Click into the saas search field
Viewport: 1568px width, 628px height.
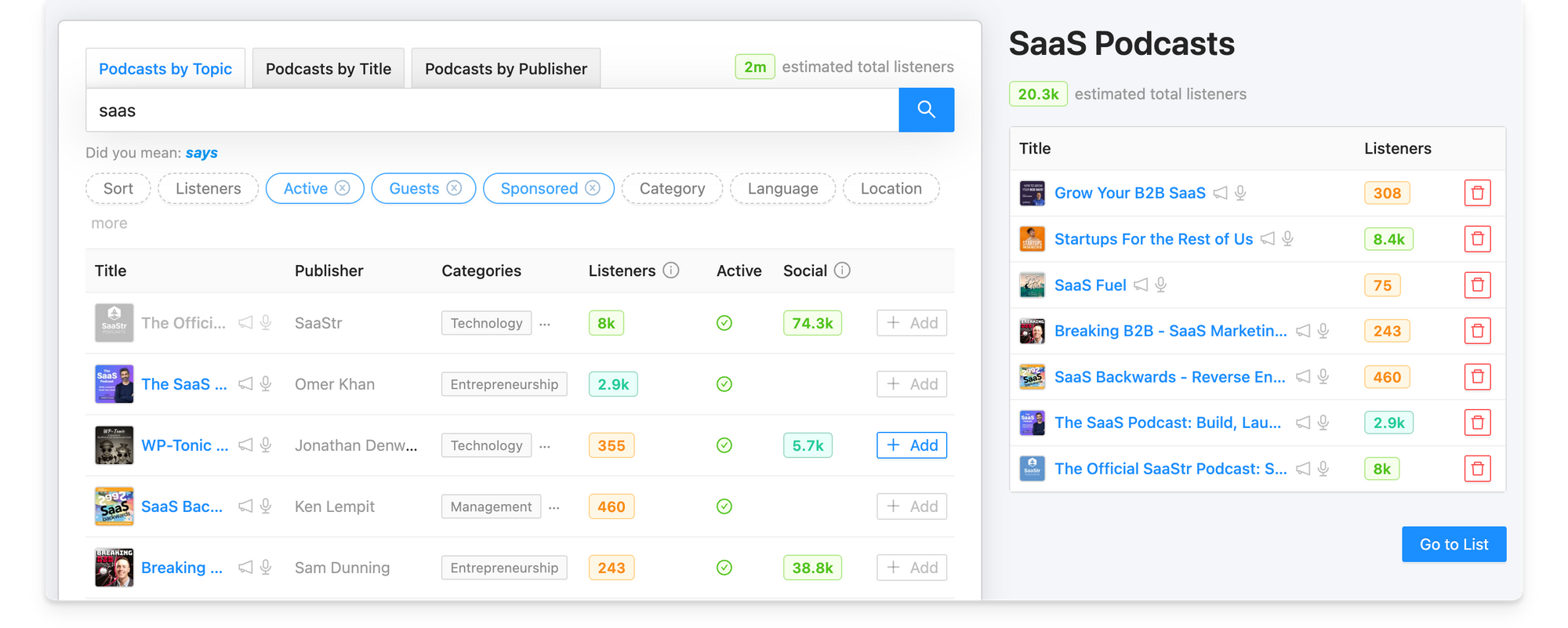coord(492,111)
